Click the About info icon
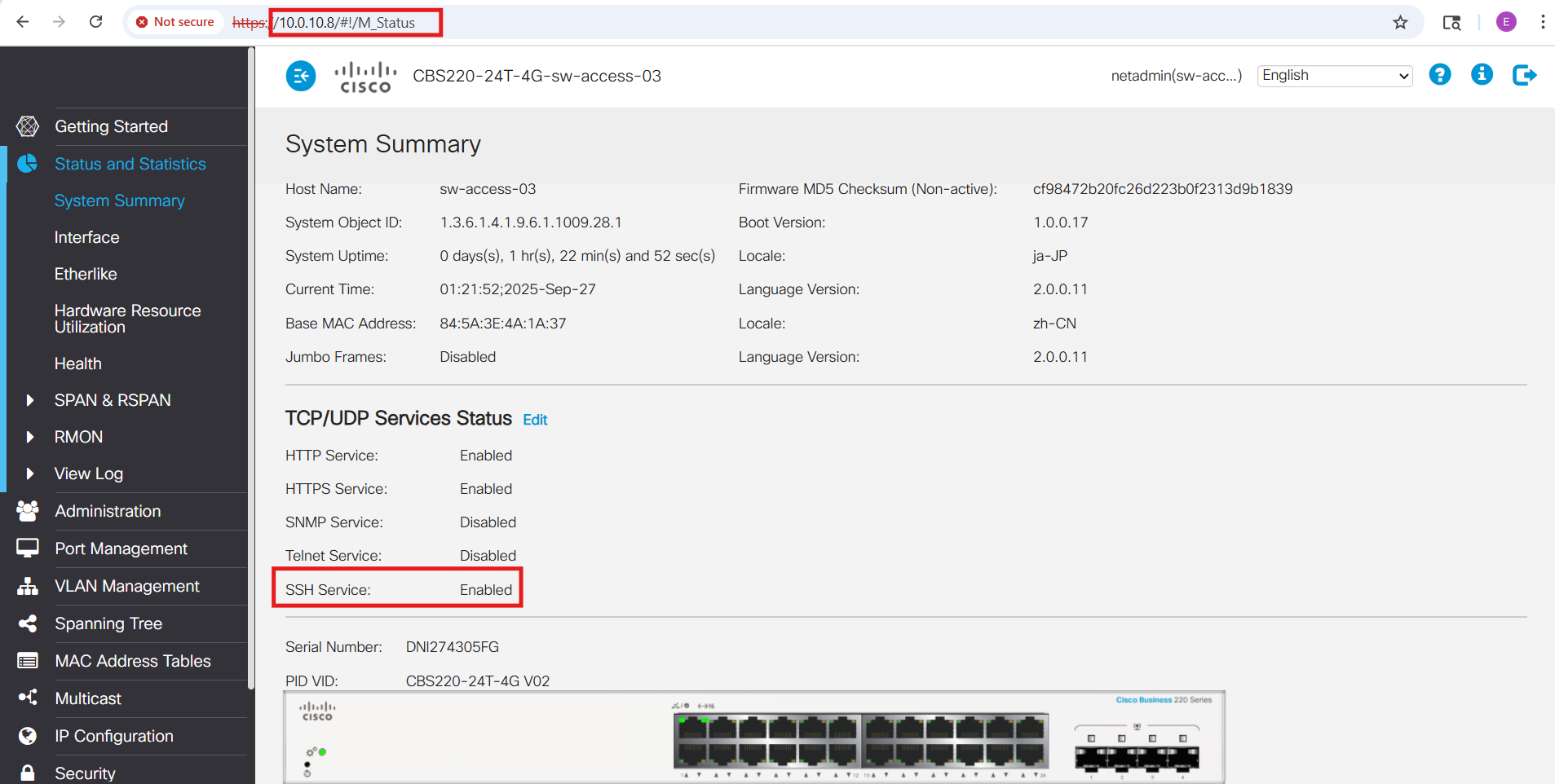The image size is (1555, 784). tap(1481, 75)
